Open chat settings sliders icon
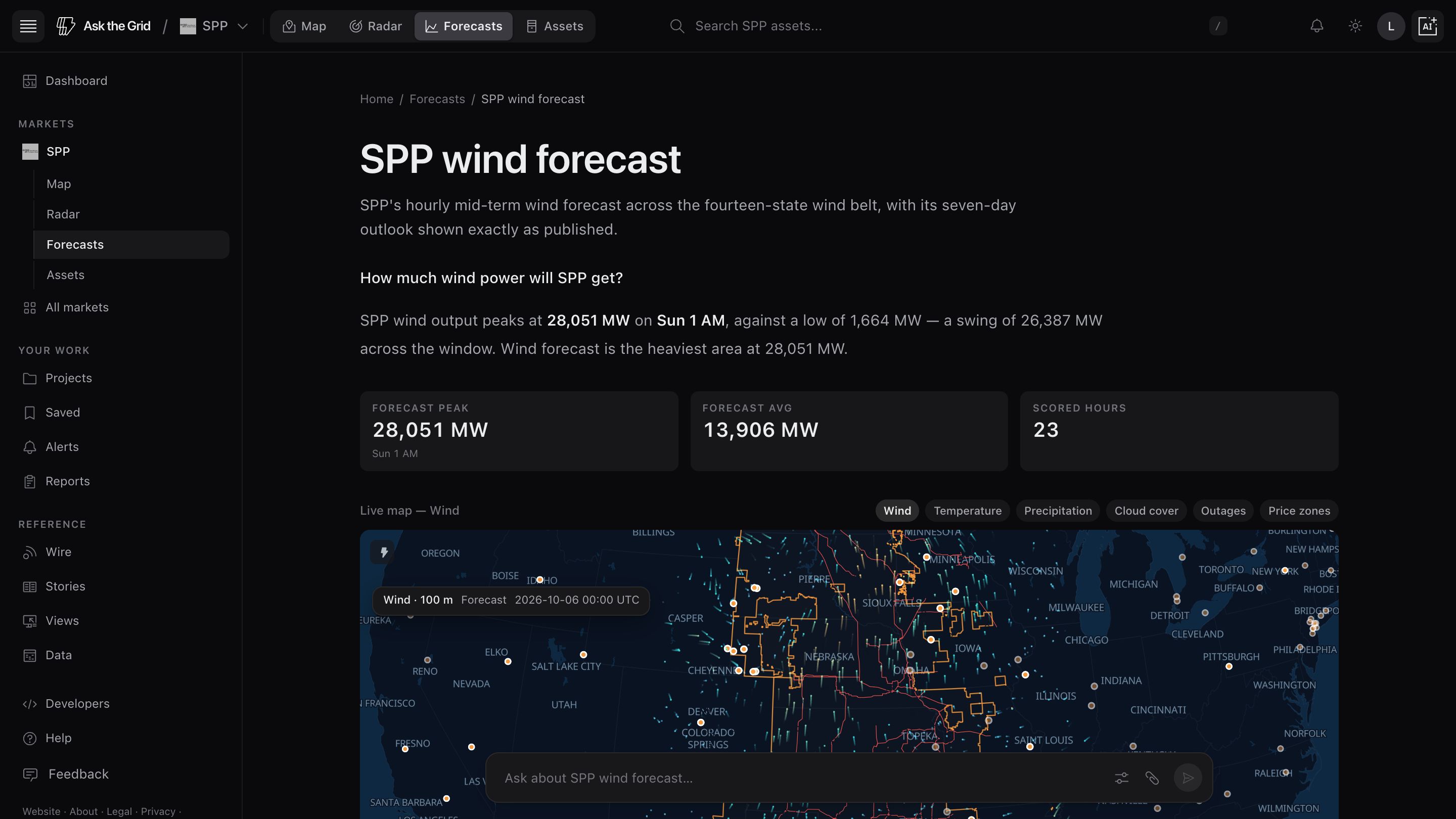Screen dimensions: 1456x819 1121,779
